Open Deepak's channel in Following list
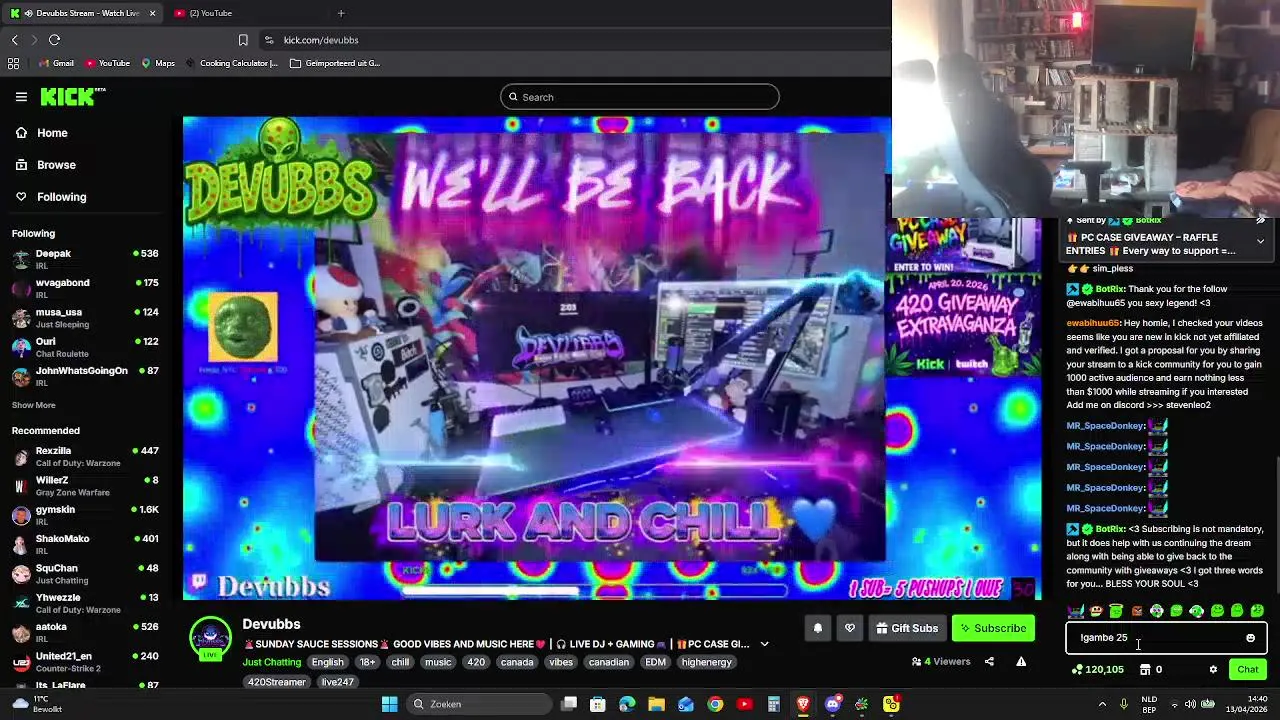This screenshot has width=1280, height=720. (x=85, y=259)
